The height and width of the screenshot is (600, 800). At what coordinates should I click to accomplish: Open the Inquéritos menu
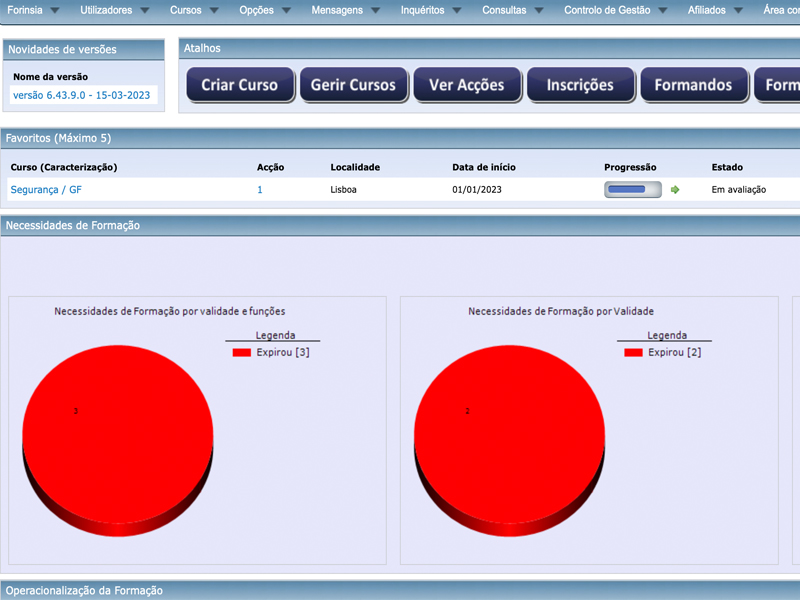(x=429, y=10)
